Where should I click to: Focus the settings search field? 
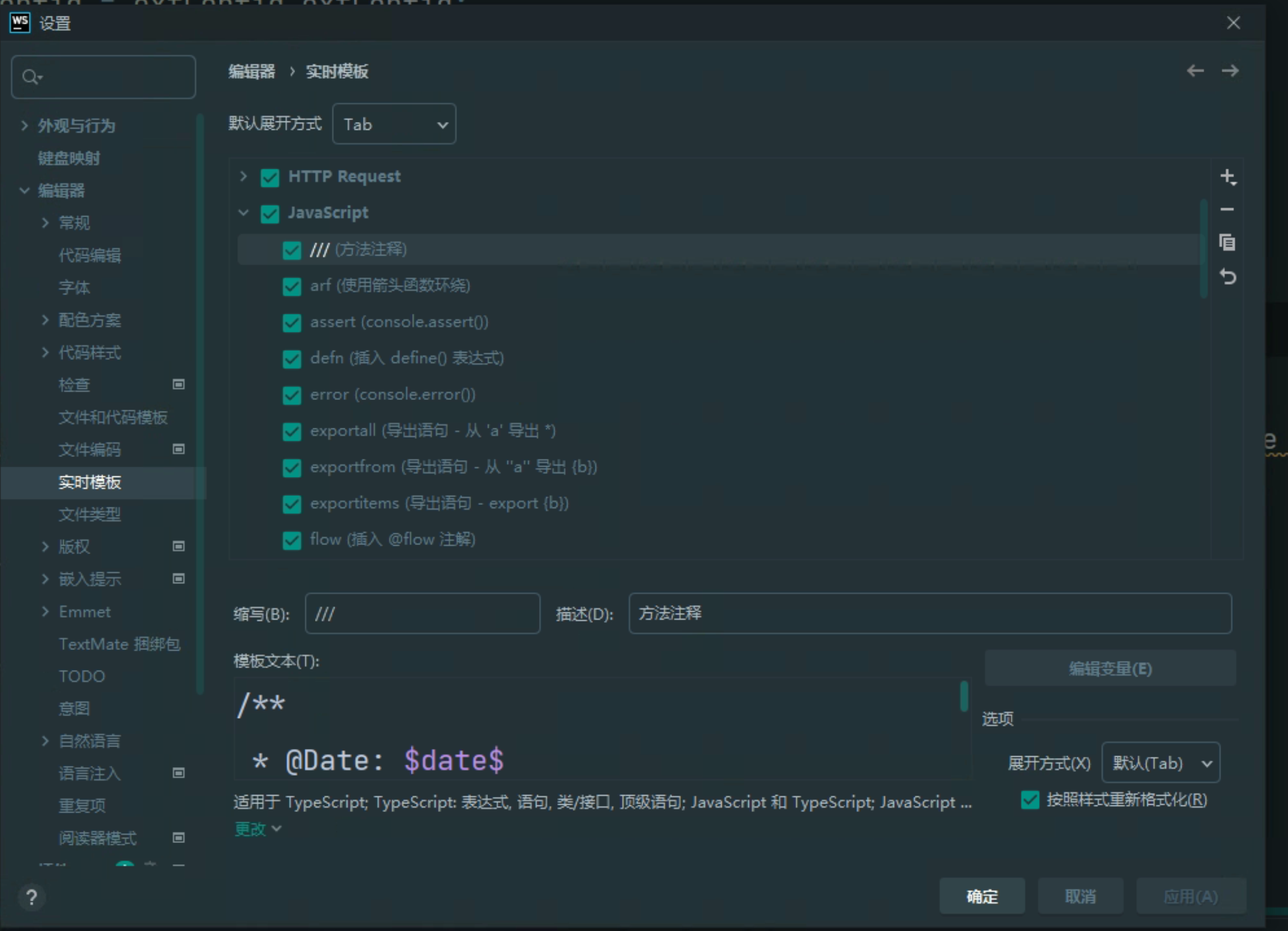click(x=103, y=77)
